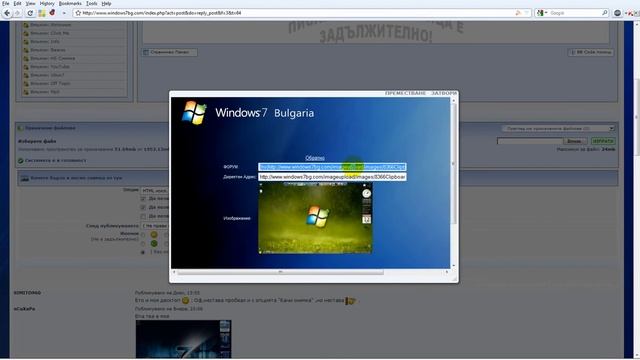The image size is (640, 360).
Task: Open the History menu
Action: point(47,3)
